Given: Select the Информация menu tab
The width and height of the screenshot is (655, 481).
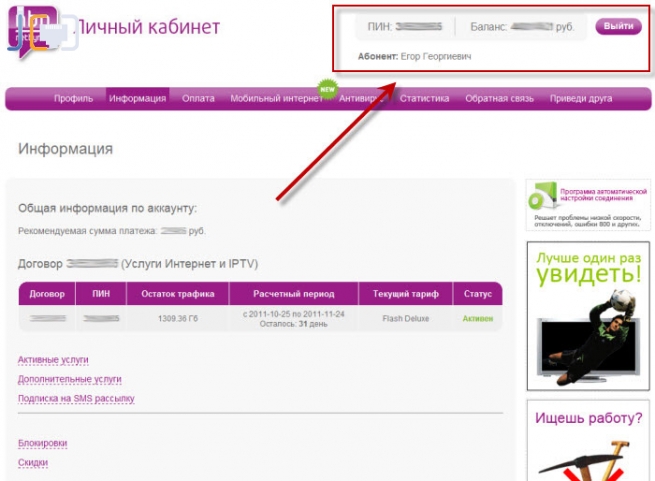Looking at the screenshot, I should pyautogui.click(x=137, y=99).
